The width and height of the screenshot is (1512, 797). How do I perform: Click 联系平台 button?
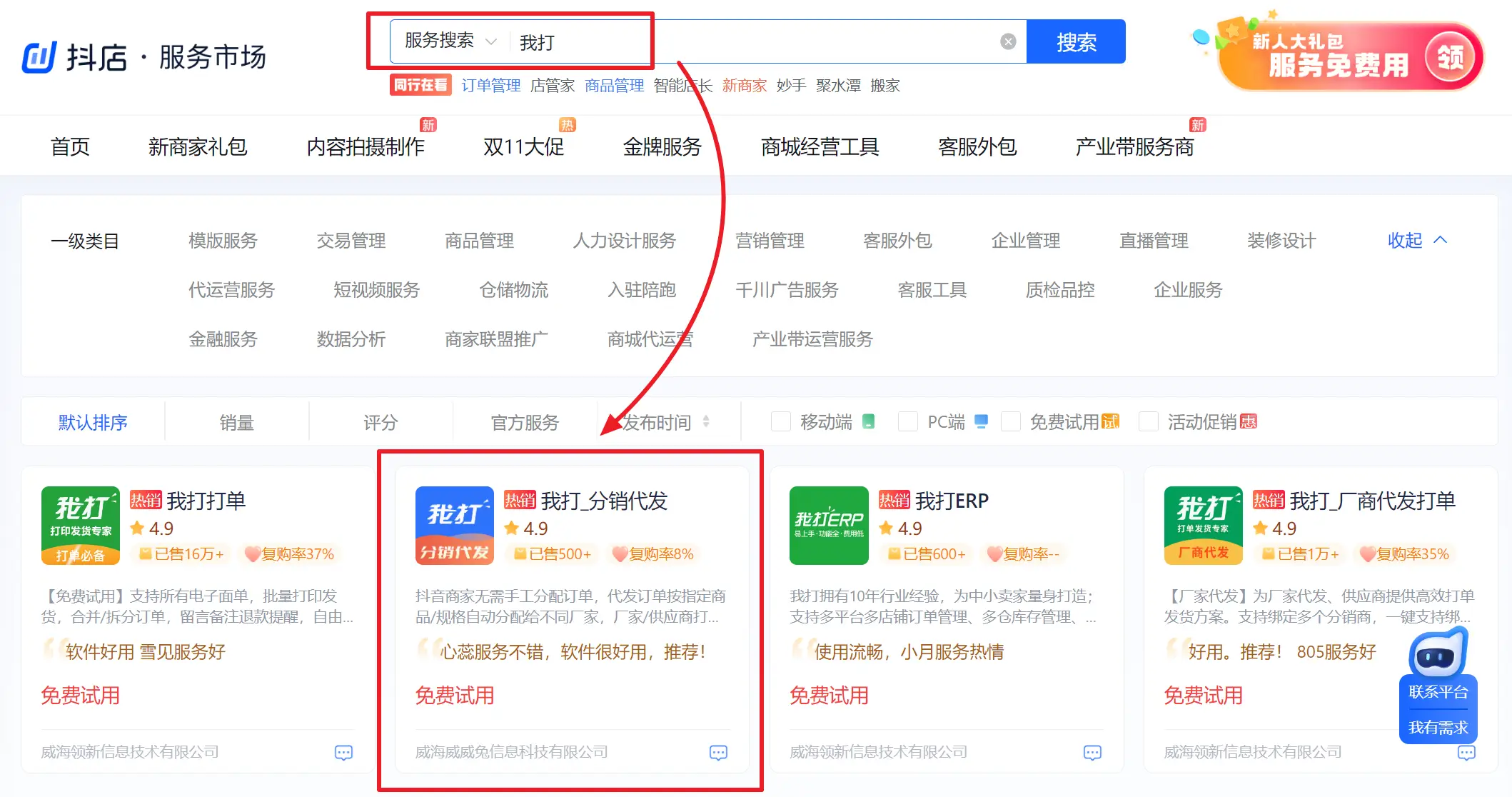point(1438,691)
